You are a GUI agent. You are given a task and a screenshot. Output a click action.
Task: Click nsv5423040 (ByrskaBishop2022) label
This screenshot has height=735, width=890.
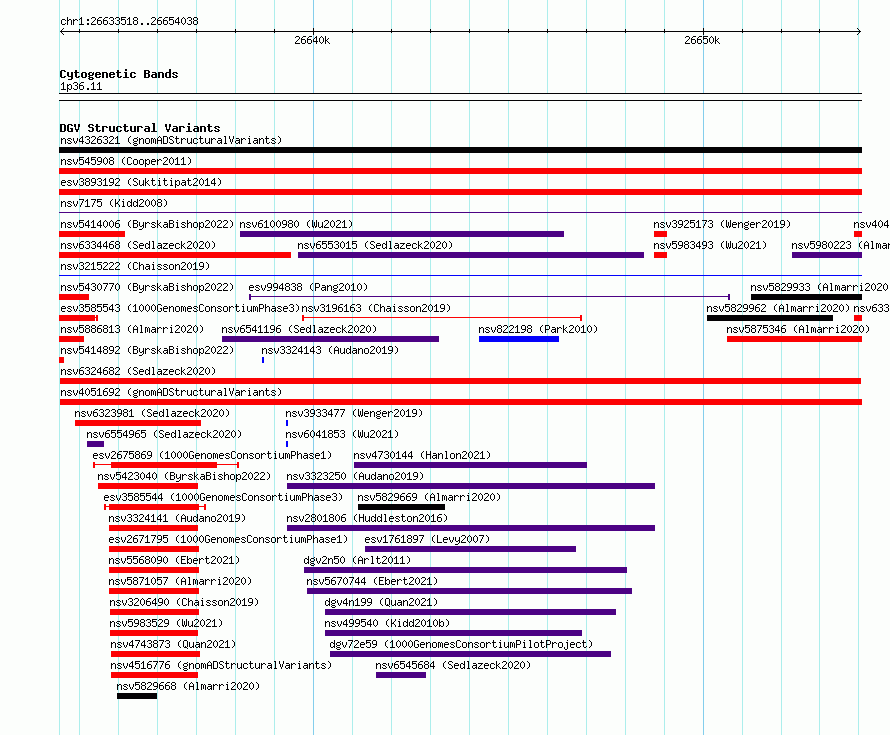(184, 476)
